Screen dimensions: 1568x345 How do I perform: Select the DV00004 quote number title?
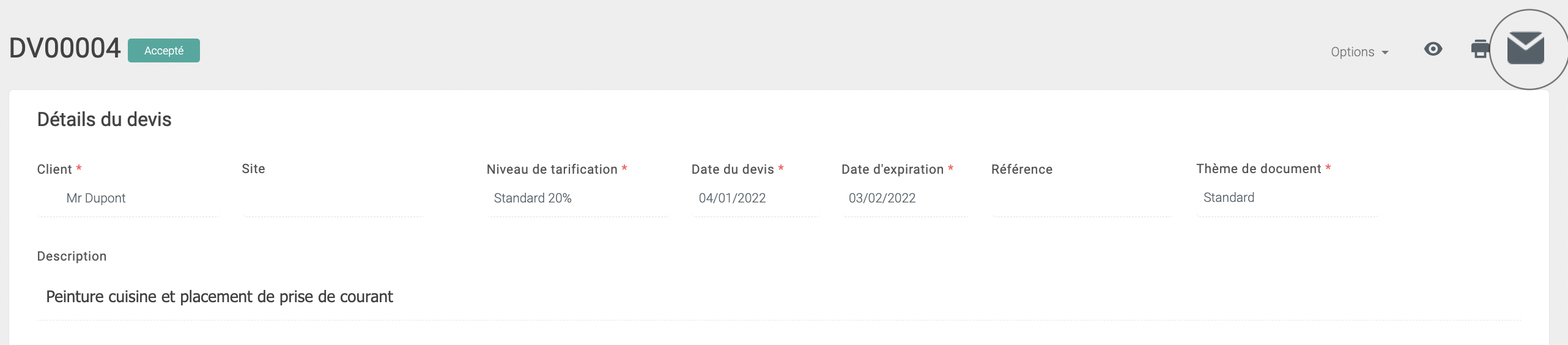pyautogui.click(x=65, y=48)
